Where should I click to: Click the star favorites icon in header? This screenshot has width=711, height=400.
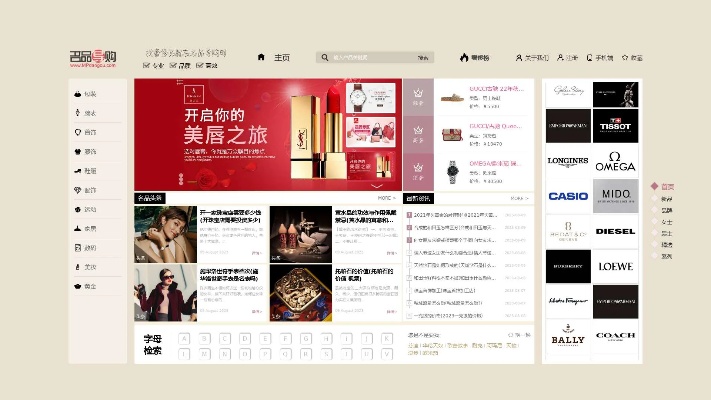tap(625, 58)
